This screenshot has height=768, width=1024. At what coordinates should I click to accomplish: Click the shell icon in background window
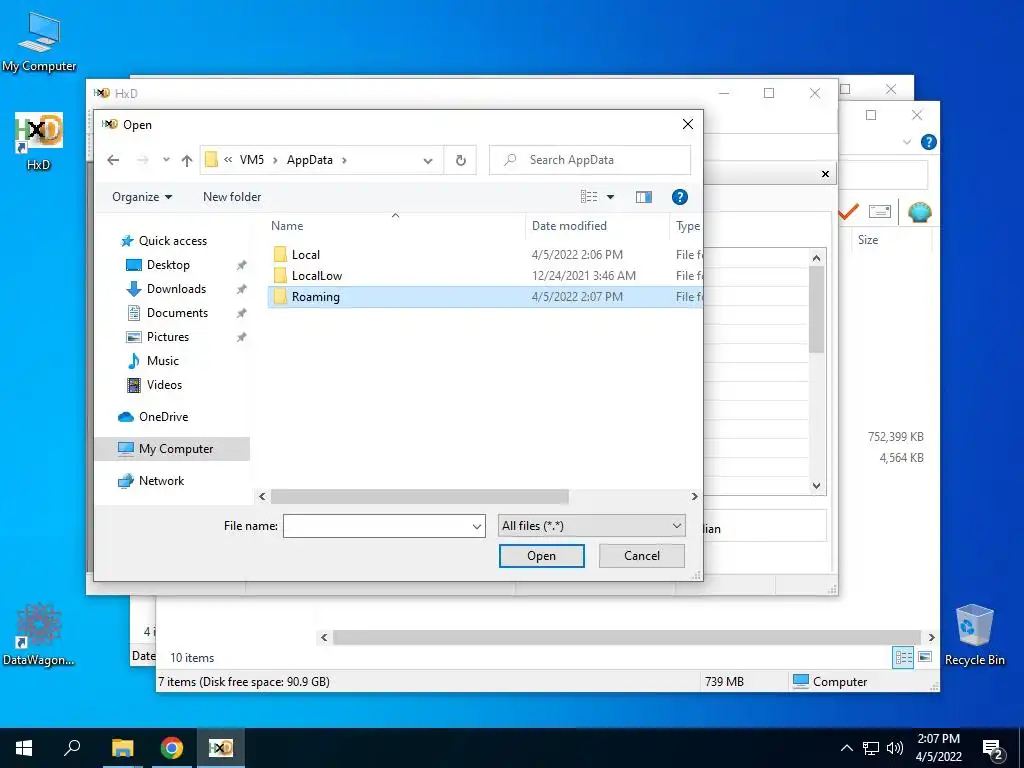coord(919,212)
